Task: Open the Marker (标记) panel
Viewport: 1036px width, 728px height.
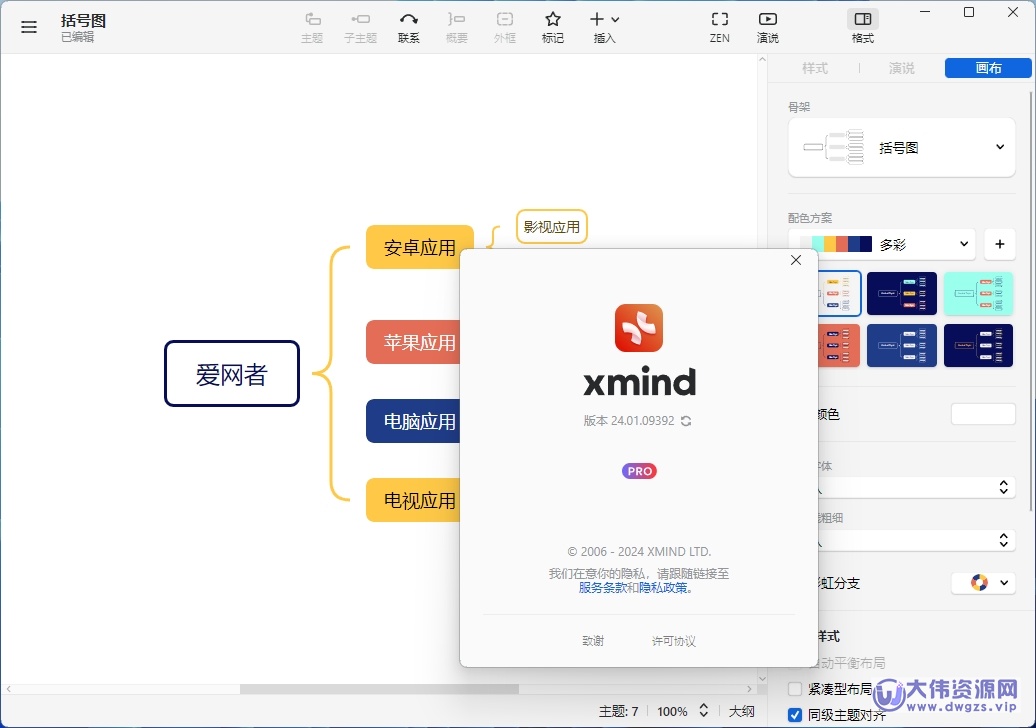Action: pyautogui.click(x=552, y=25)
